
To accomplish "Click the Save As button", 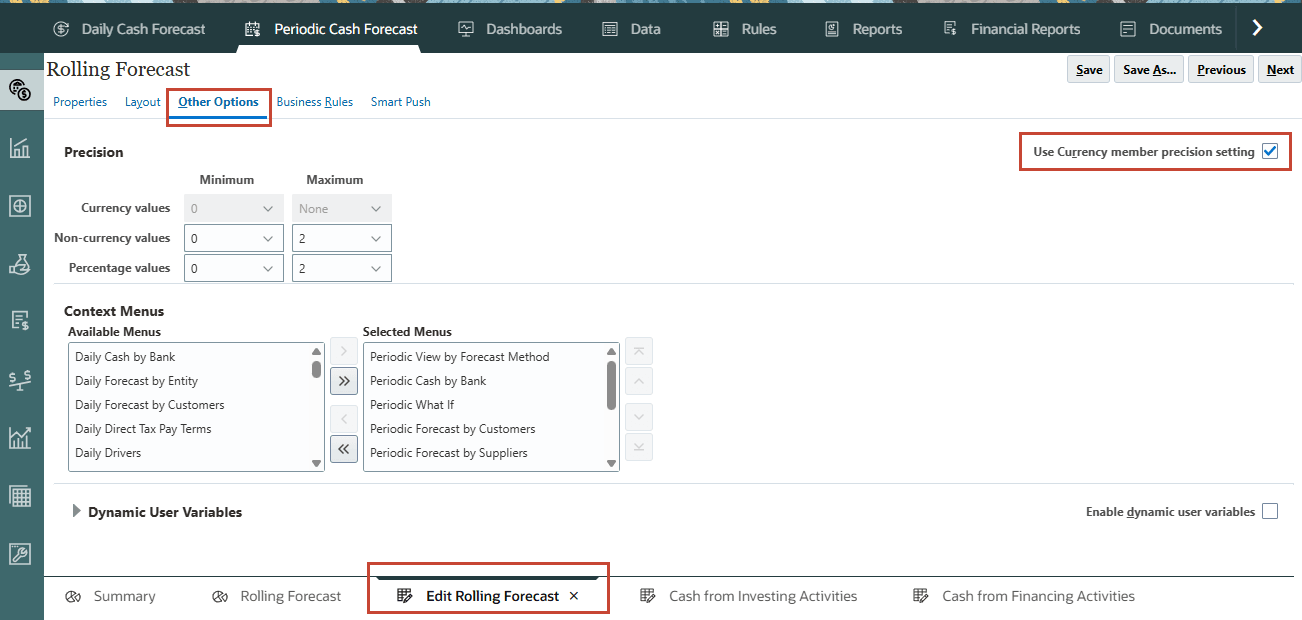I will [x=1149, y=69].
